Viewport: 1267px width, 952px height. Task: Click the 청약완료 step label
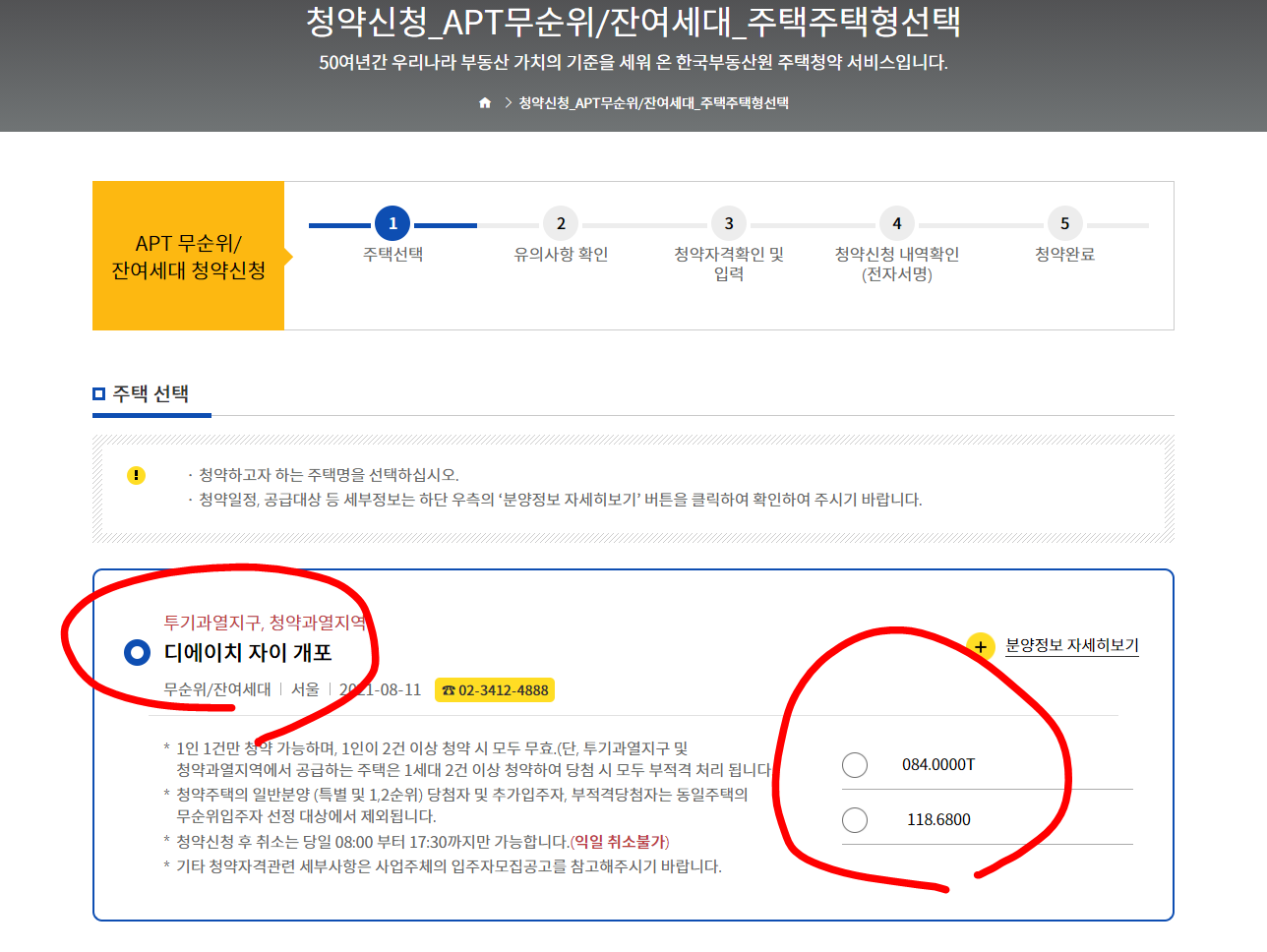1064,254
